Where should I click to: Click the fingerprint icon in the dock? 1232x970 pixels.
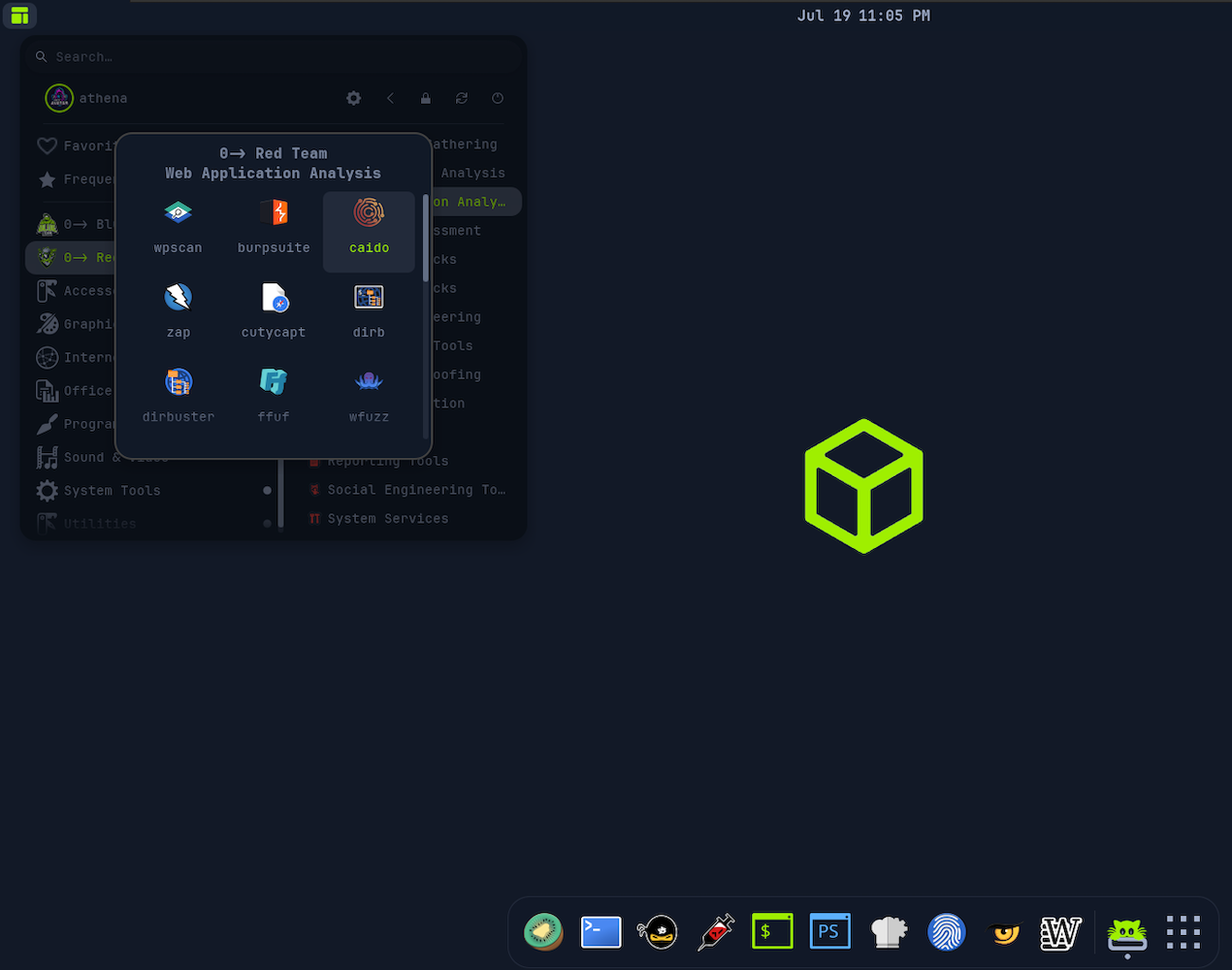[x=946, y=931]
